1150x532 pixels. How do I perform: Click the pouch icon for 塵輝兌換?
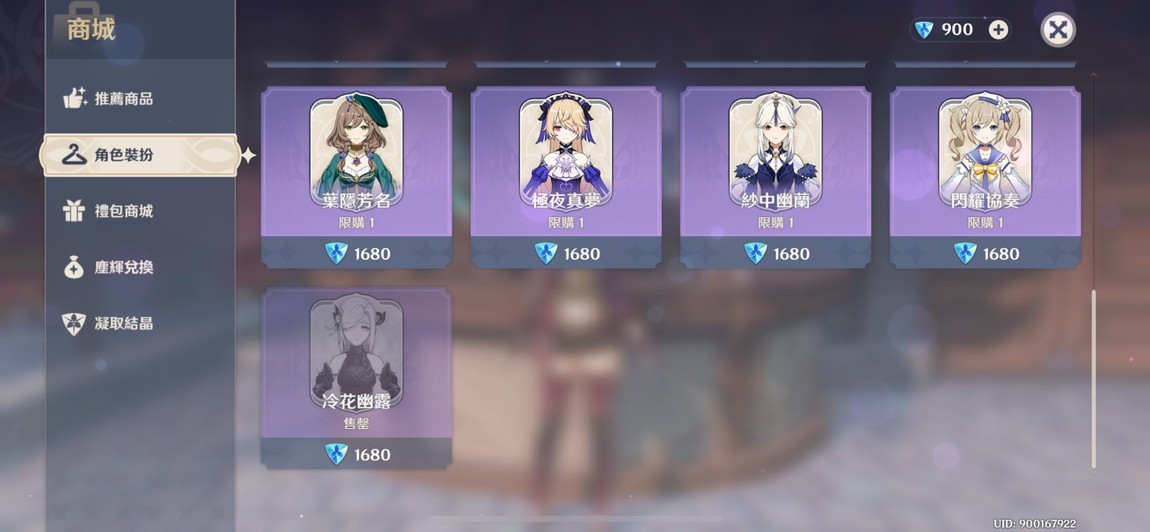[x=74, y=267]
